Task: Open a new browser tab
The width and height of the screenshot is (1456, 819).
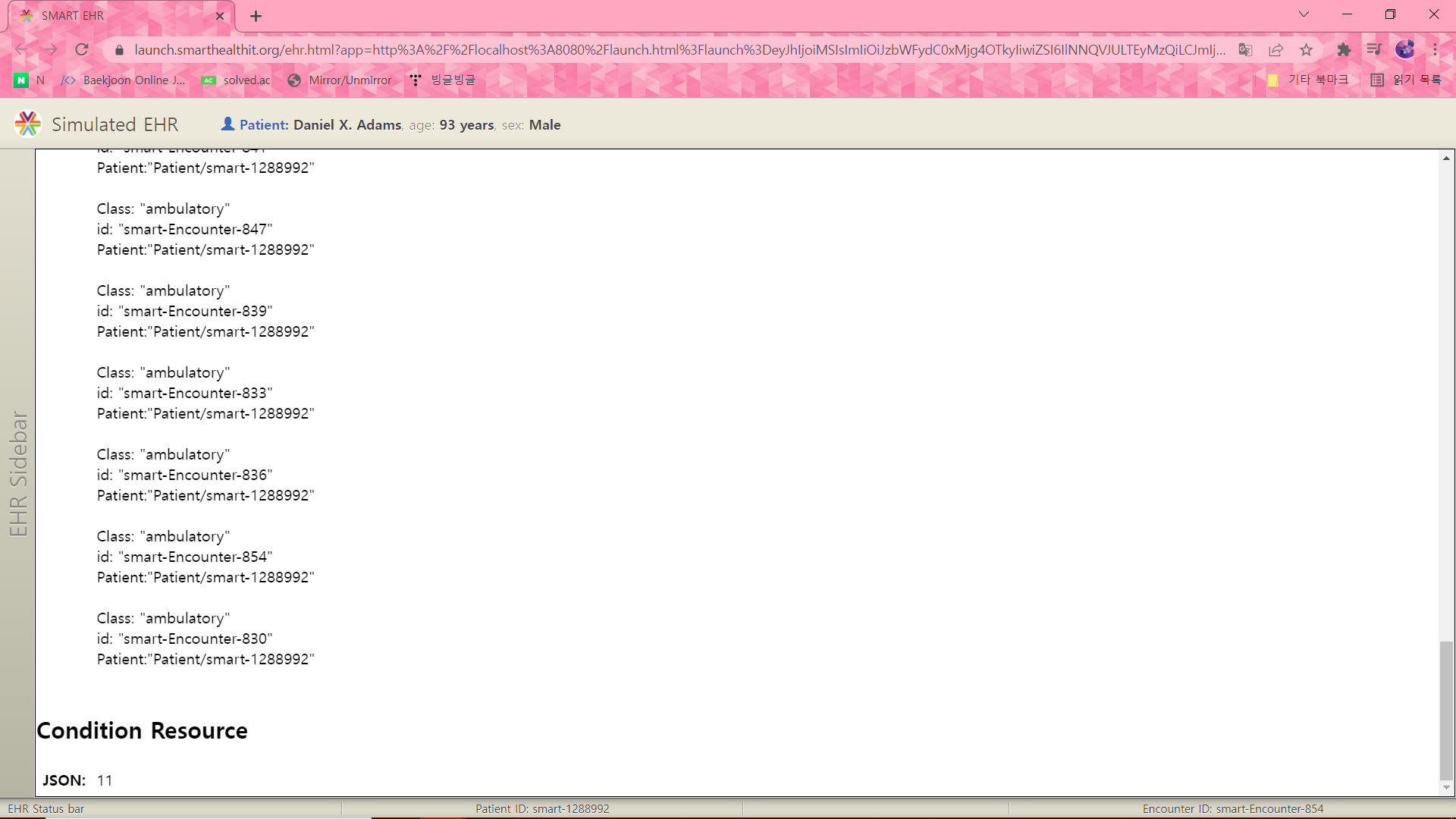Action: coord(256,16)
